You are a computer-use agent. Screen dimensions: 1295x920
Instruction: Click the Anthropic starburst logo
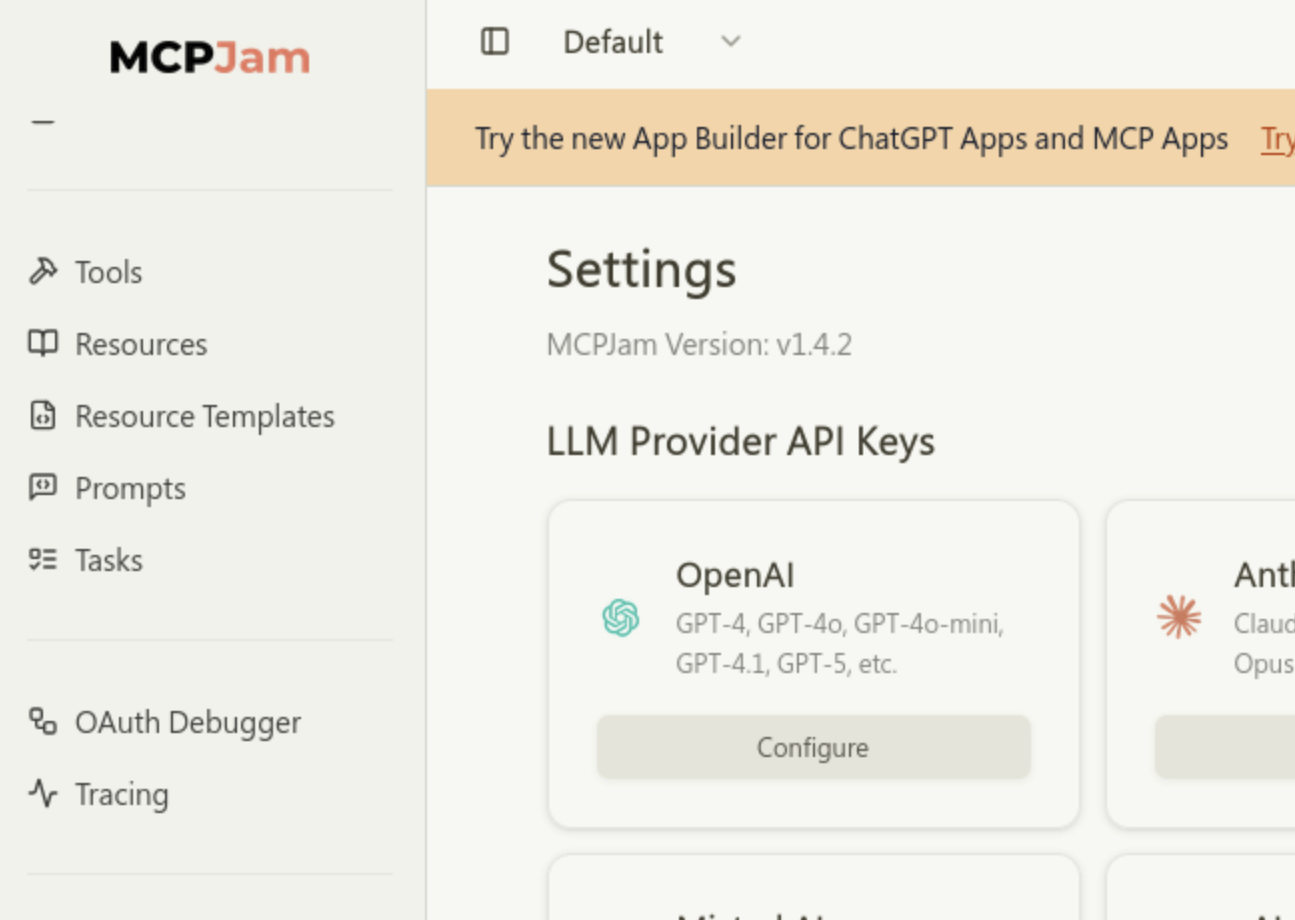point(1179,617)
